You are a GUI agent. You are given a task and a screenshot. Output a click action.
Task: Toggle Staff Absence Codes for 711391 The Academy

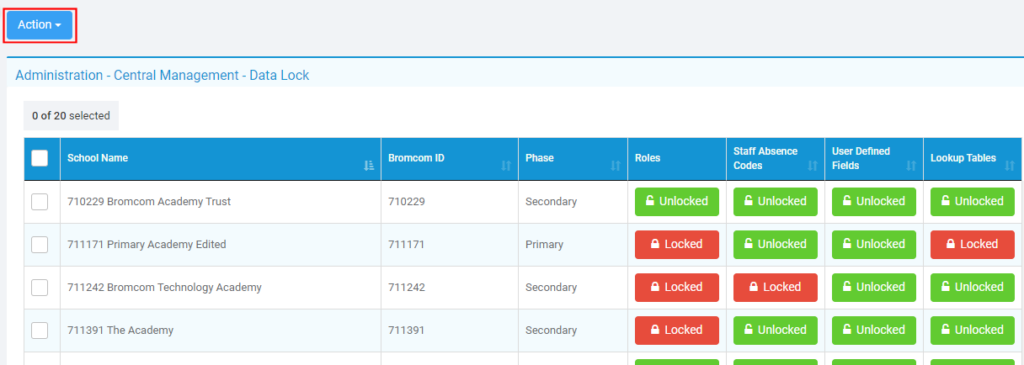point(775,330)
